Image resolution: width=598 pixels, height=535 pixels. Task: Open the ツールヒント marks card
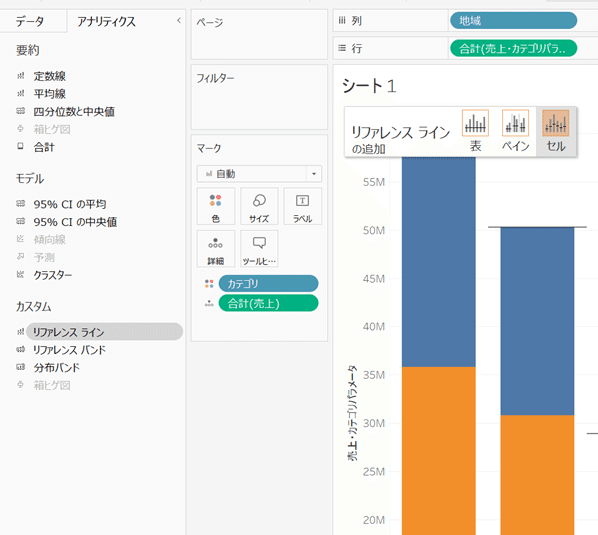(x=259, y=249)
